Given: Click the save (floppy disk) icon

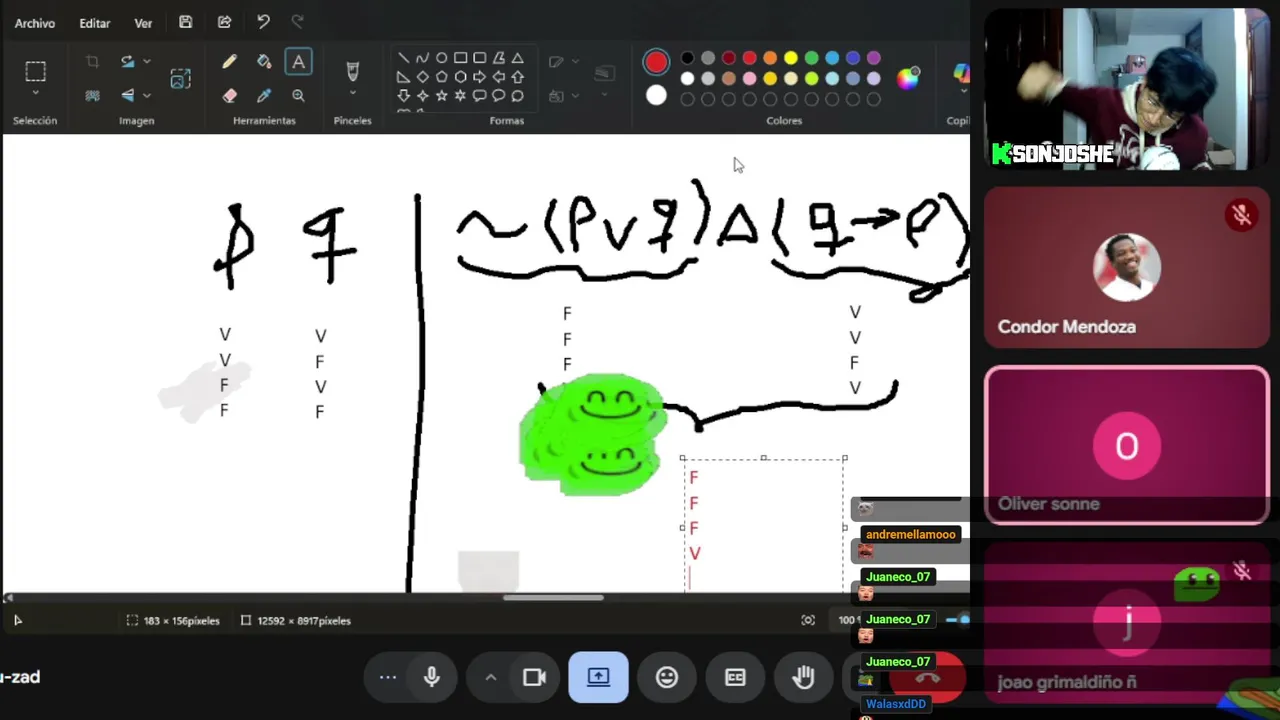Looking at the screenshot, I should 186,22.
